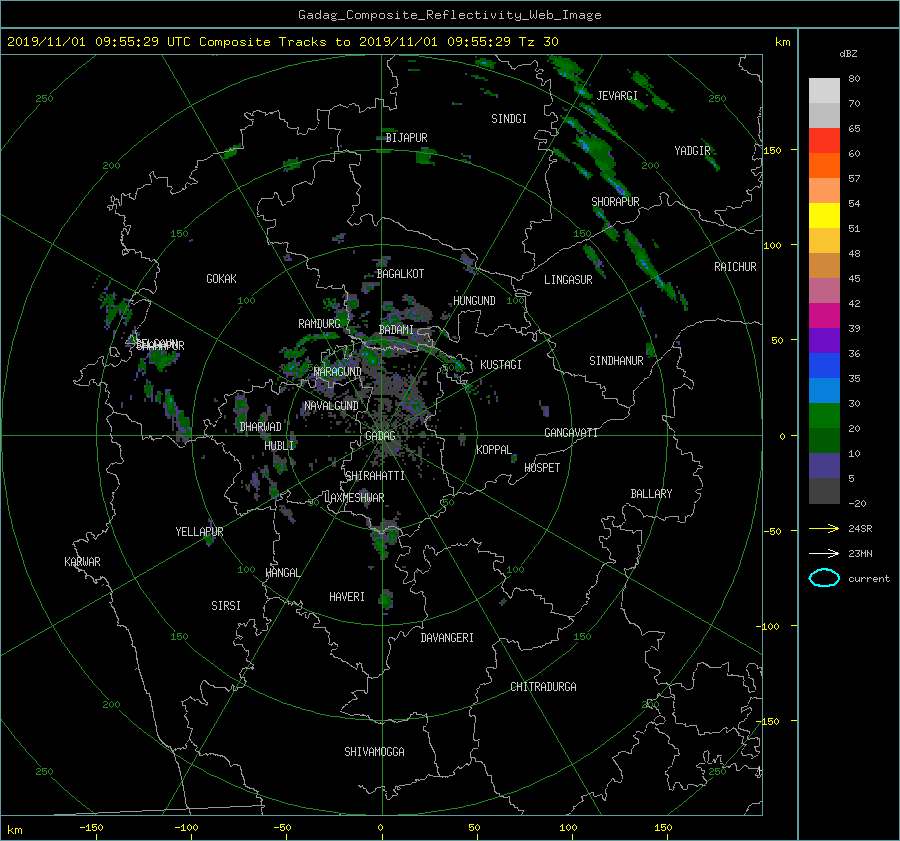Viewport: 900px width, 841px height.
Task: Click the 'dBZ' legend heading
Action: [848, 54]
